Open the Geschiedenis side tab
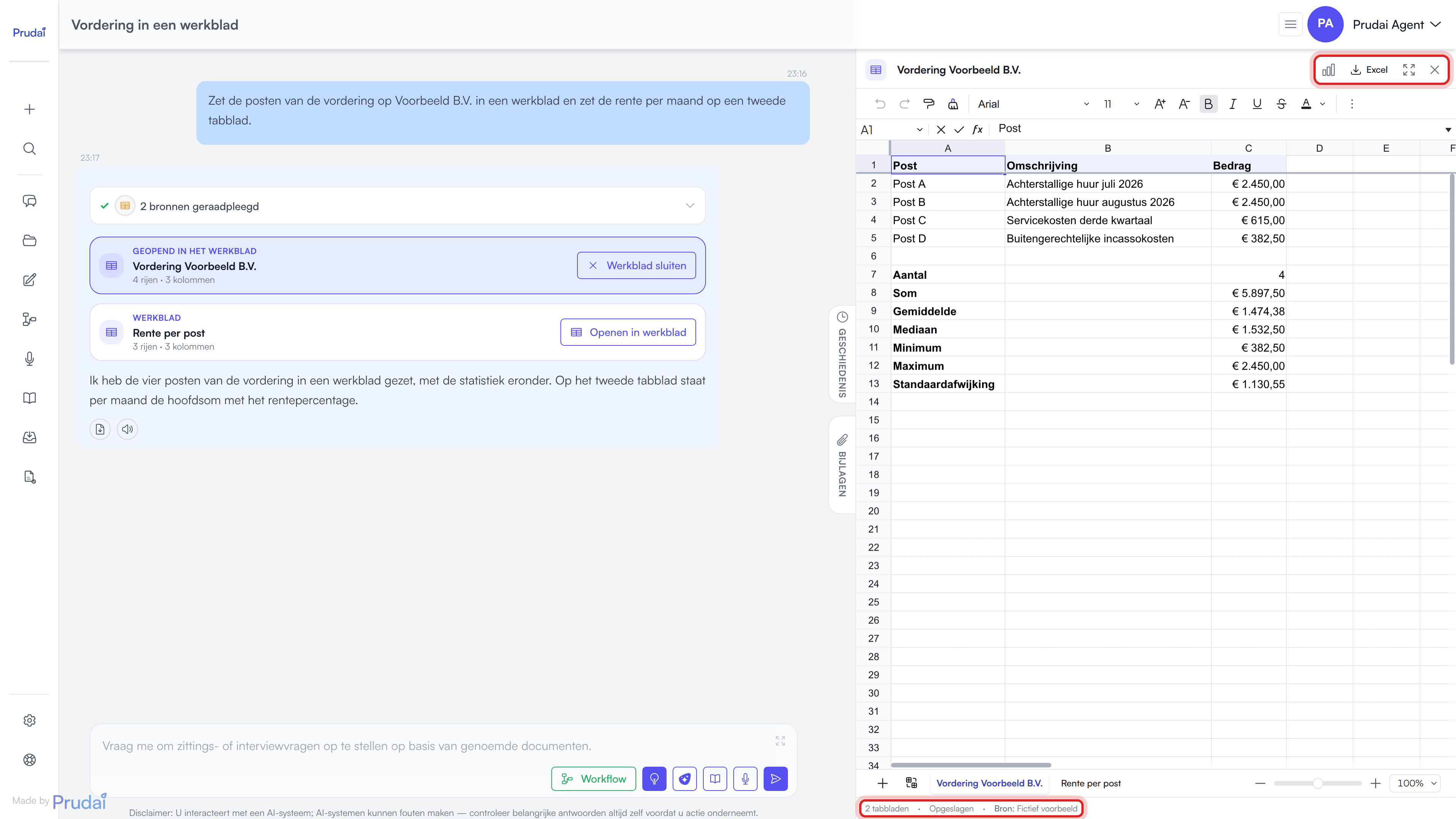The height and width of the screenshot is (819, 1456). click(x=842, y=355)
